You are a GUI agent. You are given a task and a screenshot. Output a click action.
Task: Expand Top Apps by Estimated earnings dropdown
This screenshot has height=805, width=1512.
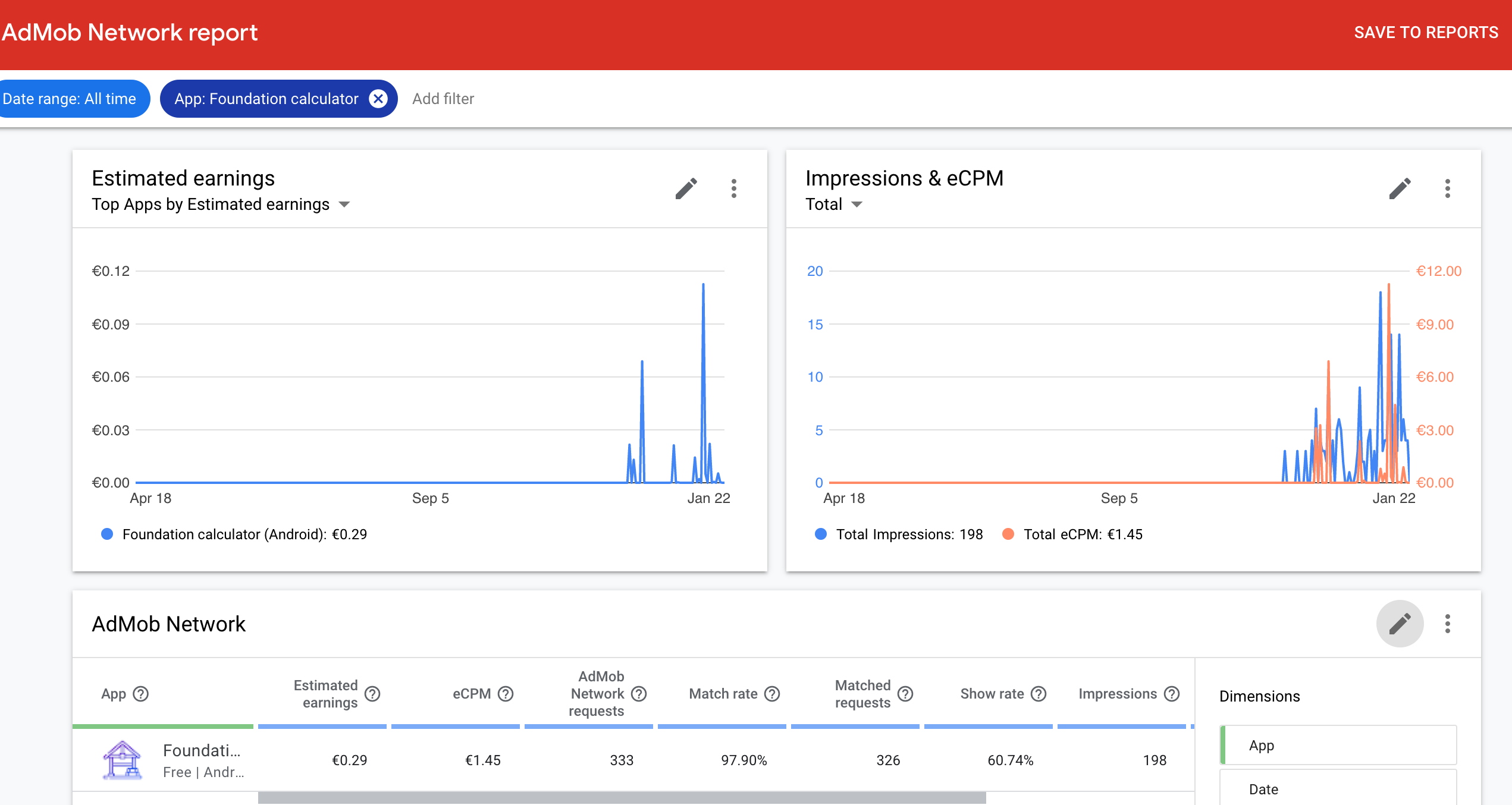221,205
